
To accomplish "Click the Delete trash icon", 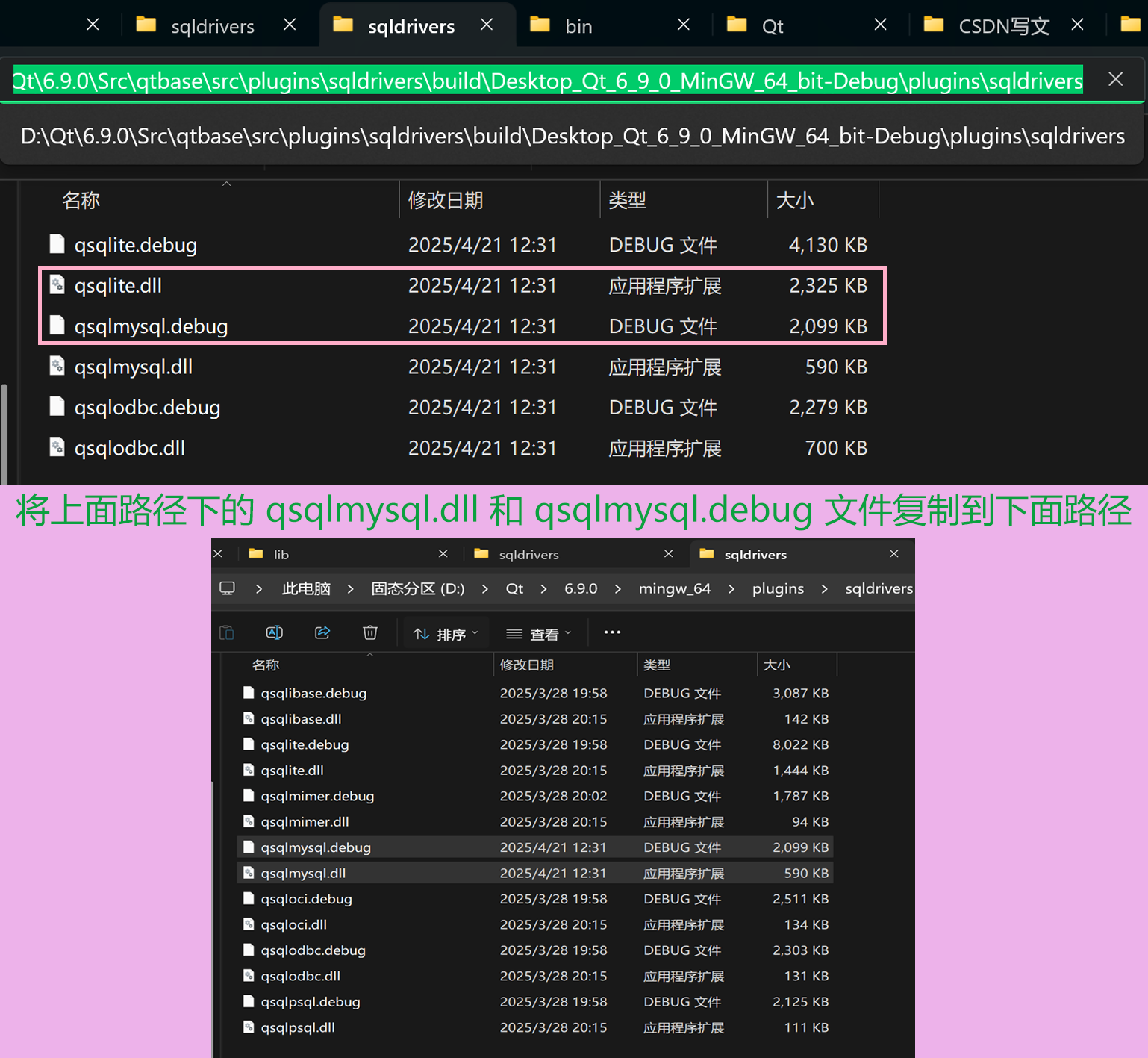I will coord(370,632).
